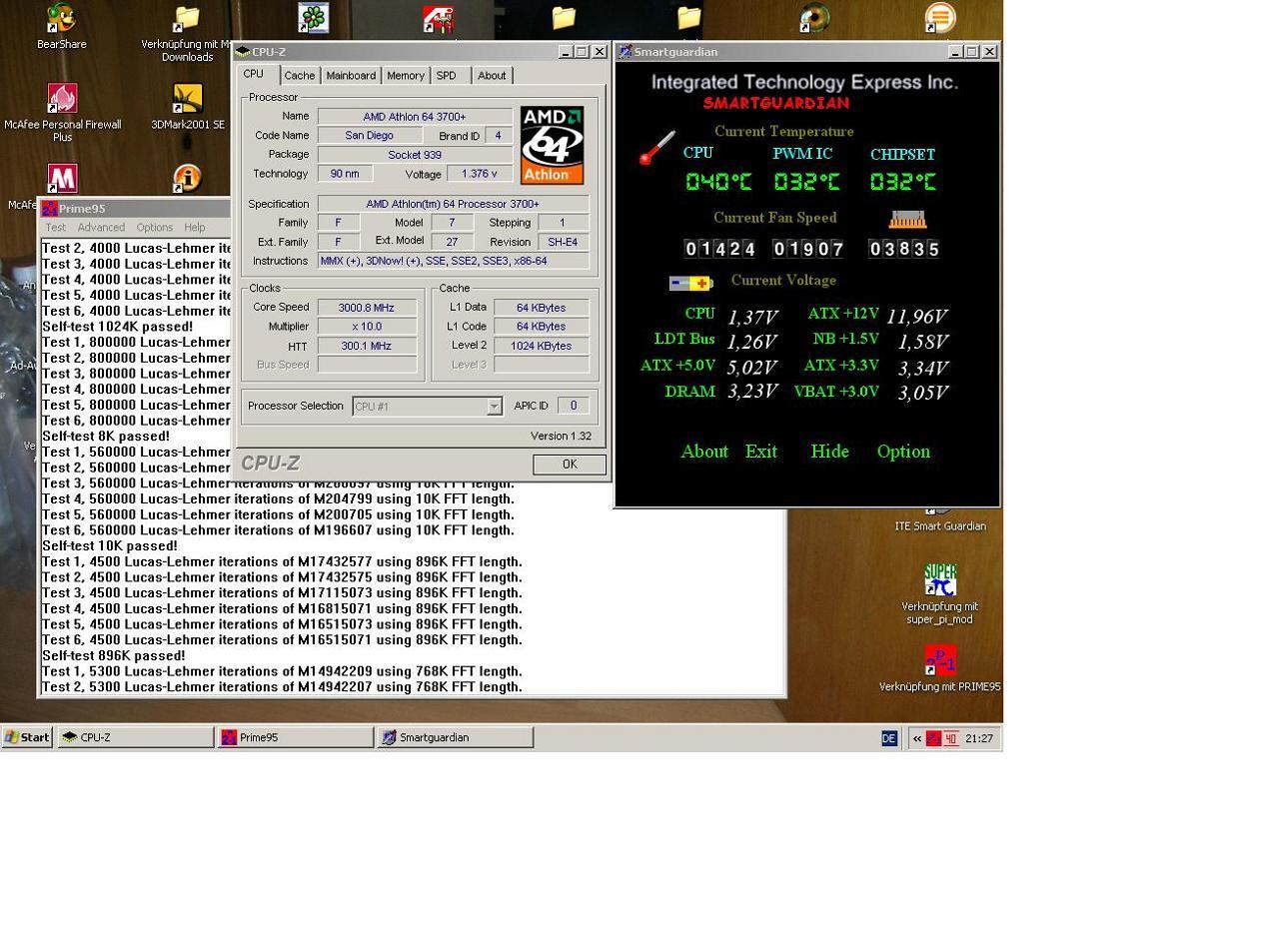Click the taskbar clock showing 21:27
The height and width of the screenshot is (952, 1270).
[979, 738]
